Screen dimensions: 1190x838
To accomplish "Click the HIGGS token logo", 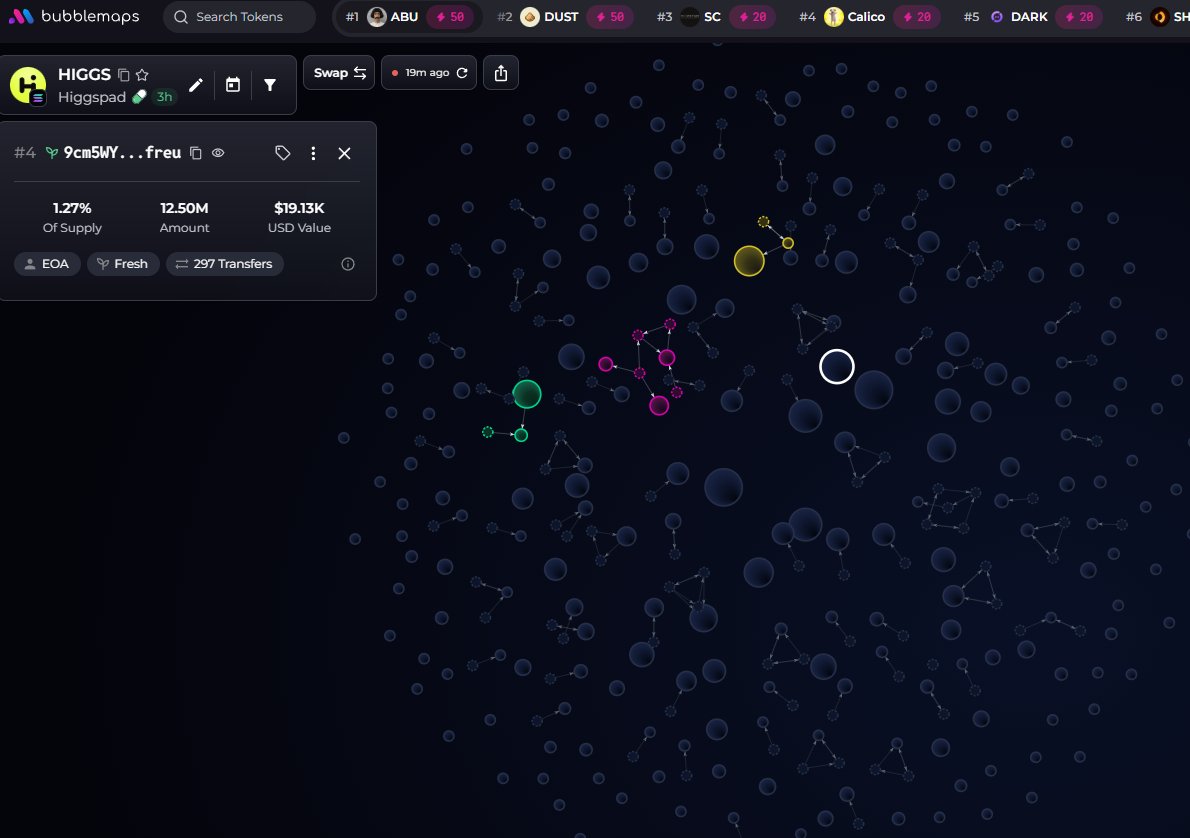I will (28, 85).
